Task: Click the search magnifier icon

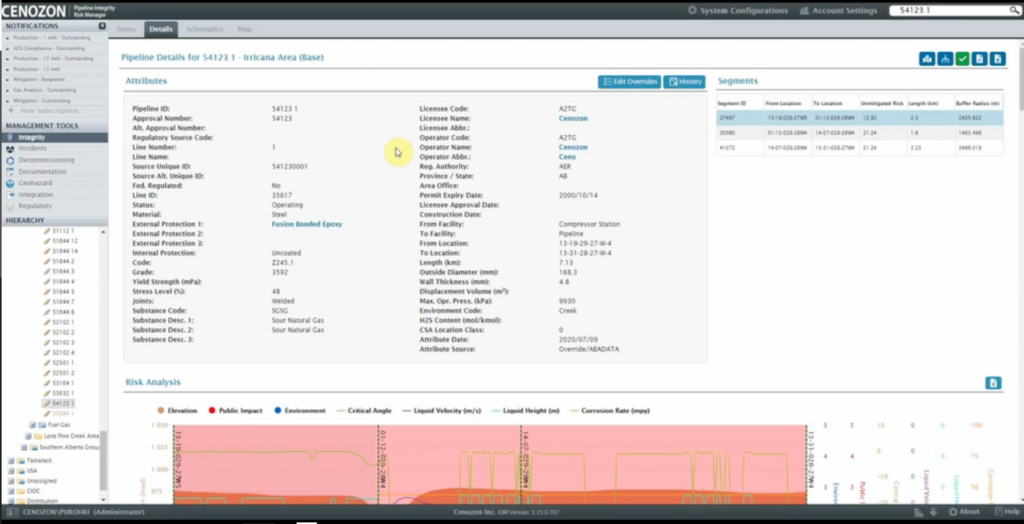Action: coord(1014,10)
